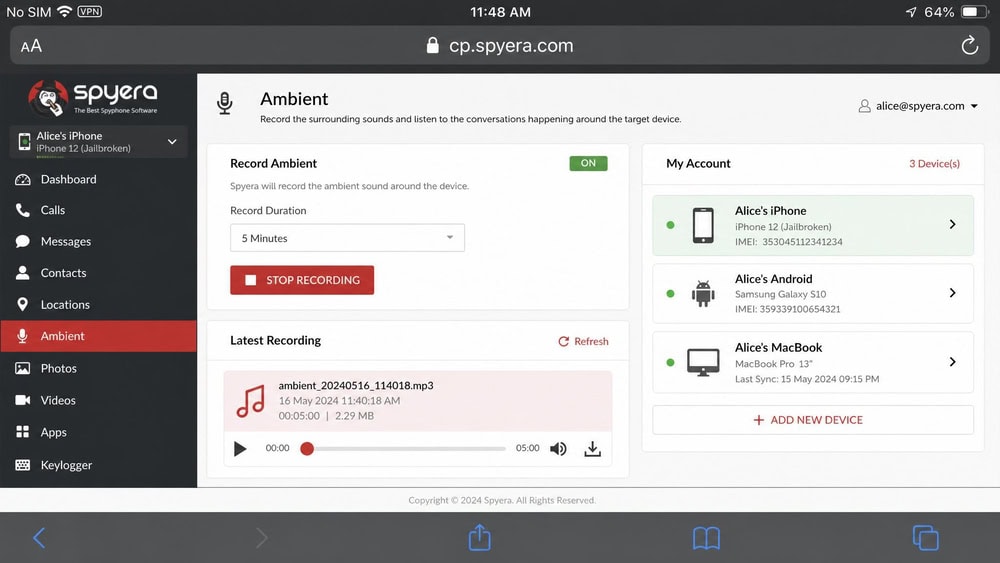Click the Dashboard gauge icon
This screenshot has height=563, width=1000.
point(22,180)
